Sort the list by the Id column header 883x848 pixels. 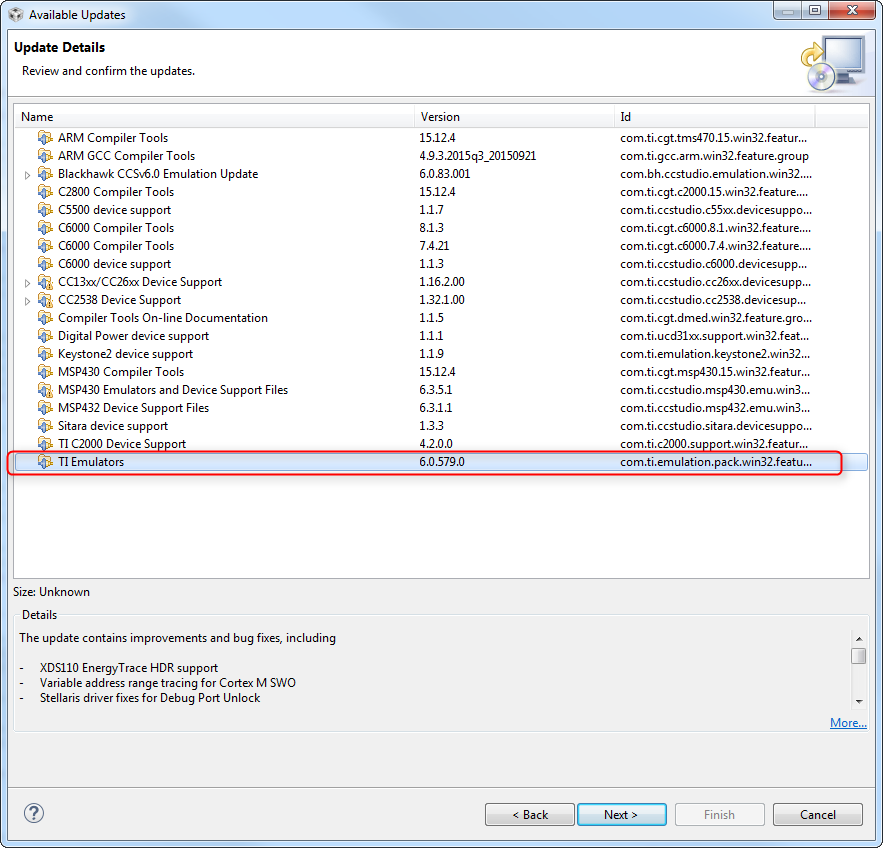coord(714,117)
